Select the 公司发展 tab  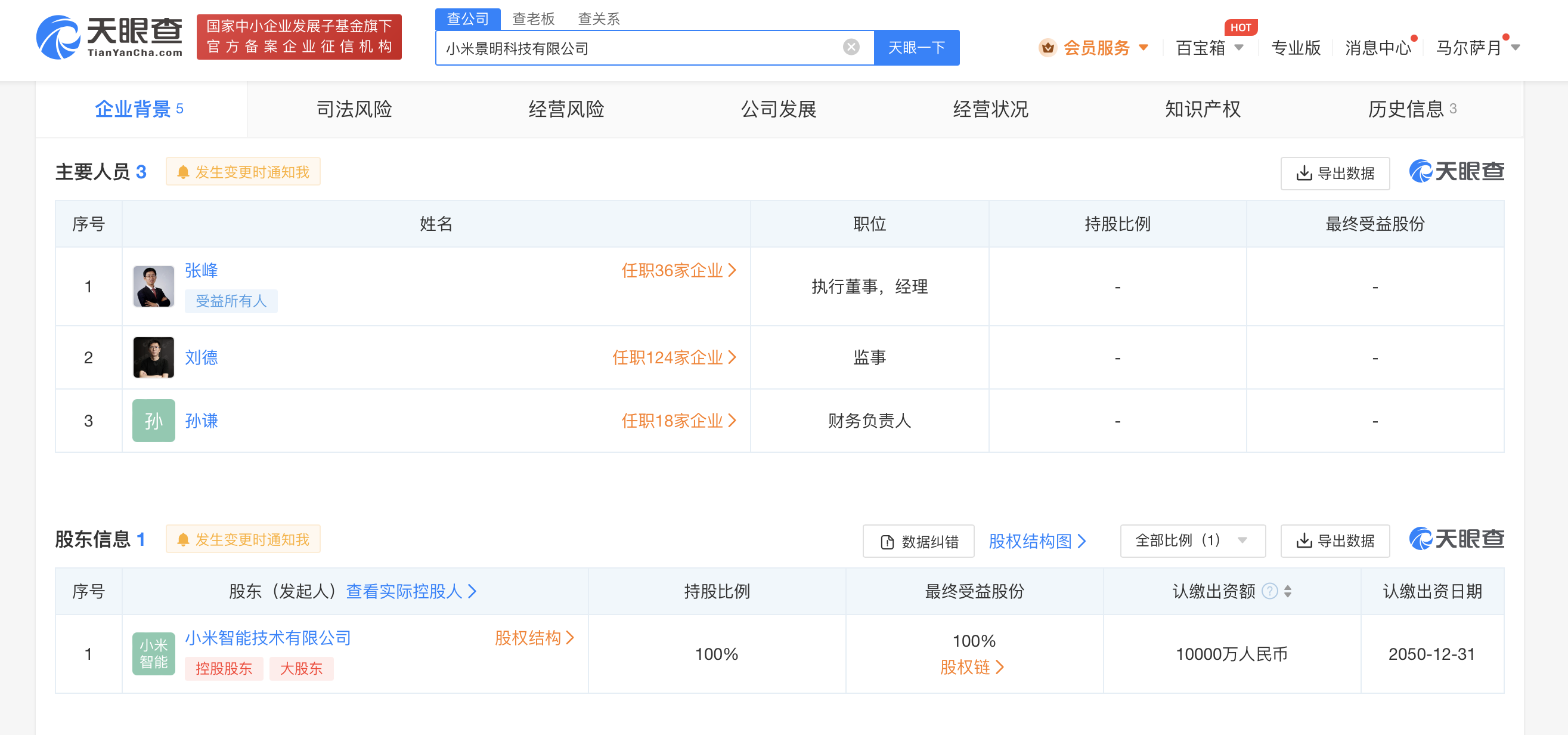[x=778, y=109]
